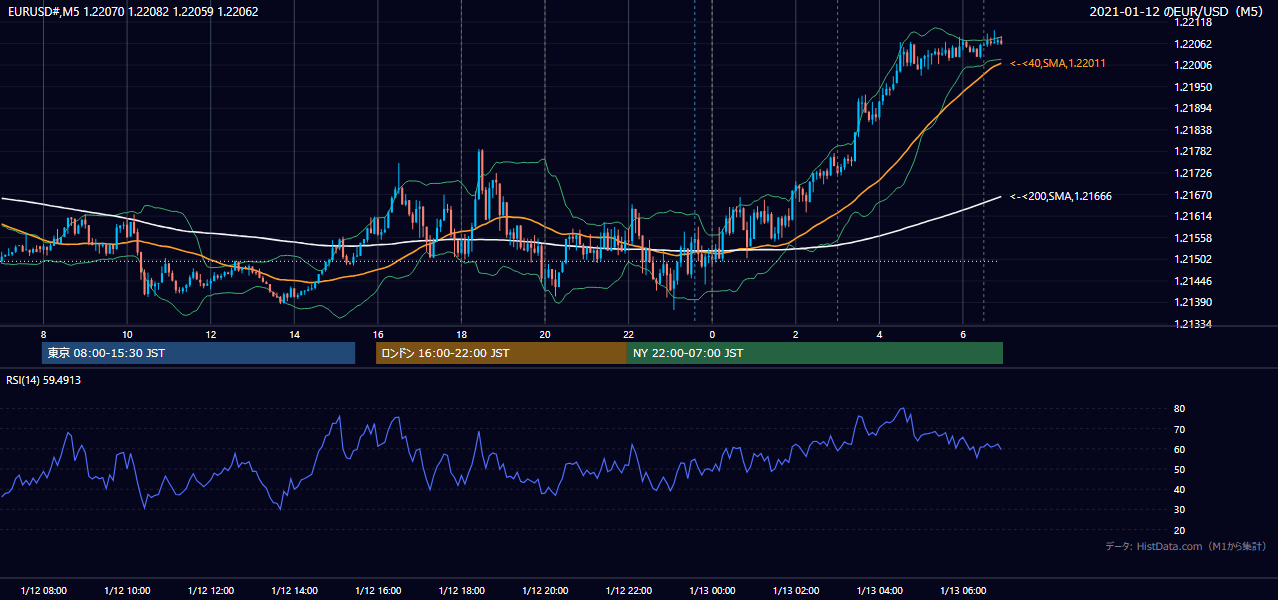1278x600 pixels.
Task: Click the 1/12 22:00 date label
Action: [628, 591]
